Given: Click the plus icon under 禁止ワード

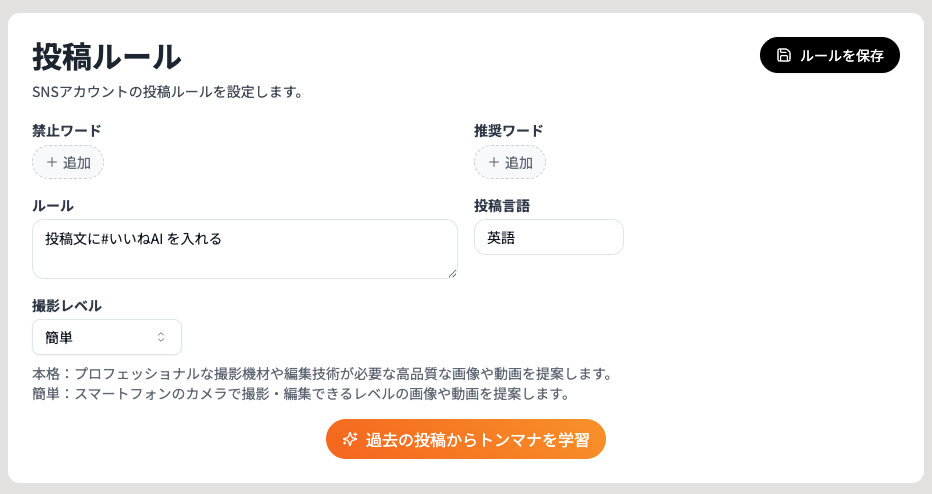Looking at the screenshot, I should click(52, 162).
